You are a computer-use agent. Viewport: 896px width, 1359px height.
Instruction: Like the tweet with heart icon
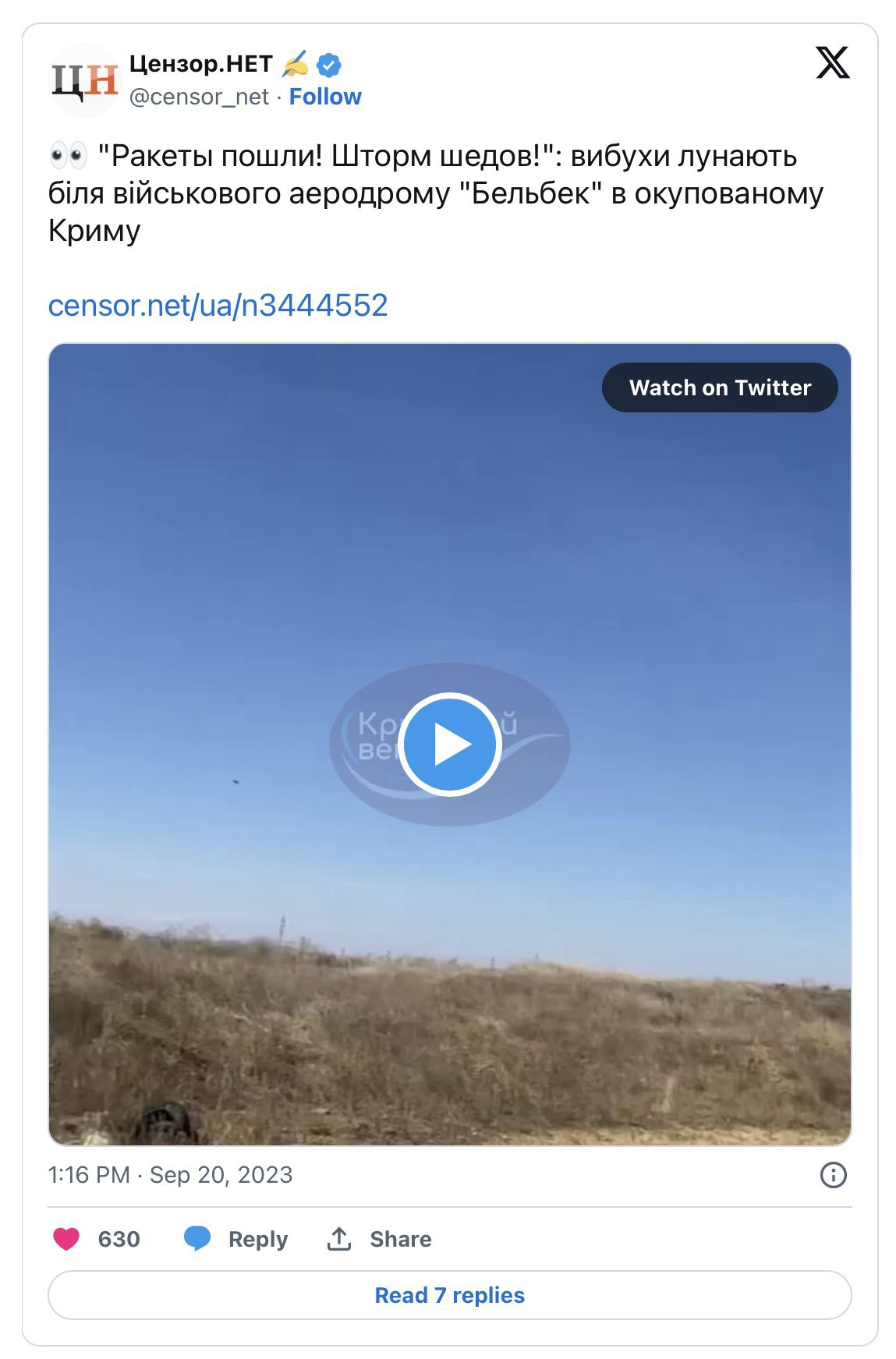click(x=66, y=1238)
